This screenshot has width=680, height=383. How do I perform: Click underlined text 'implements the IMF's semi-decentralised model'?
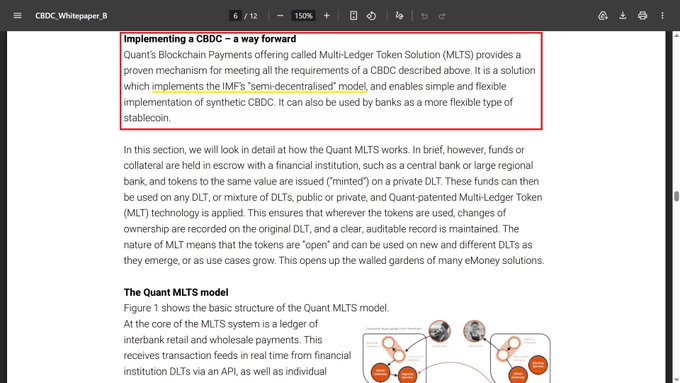(x=259, y=86)
